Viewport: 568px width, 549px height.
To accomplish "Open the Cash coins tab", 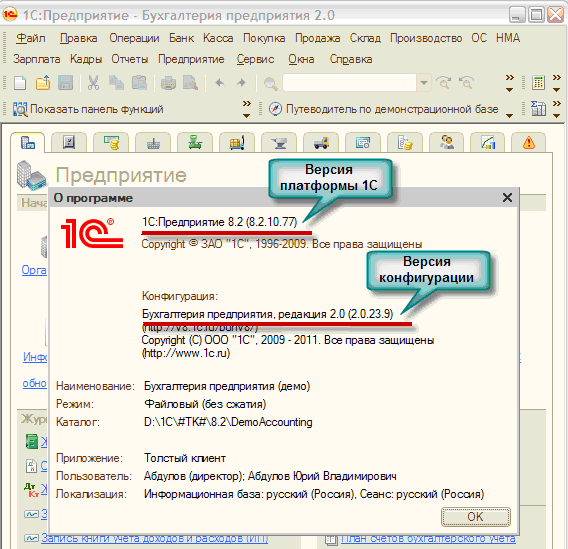I will (112, 143).
